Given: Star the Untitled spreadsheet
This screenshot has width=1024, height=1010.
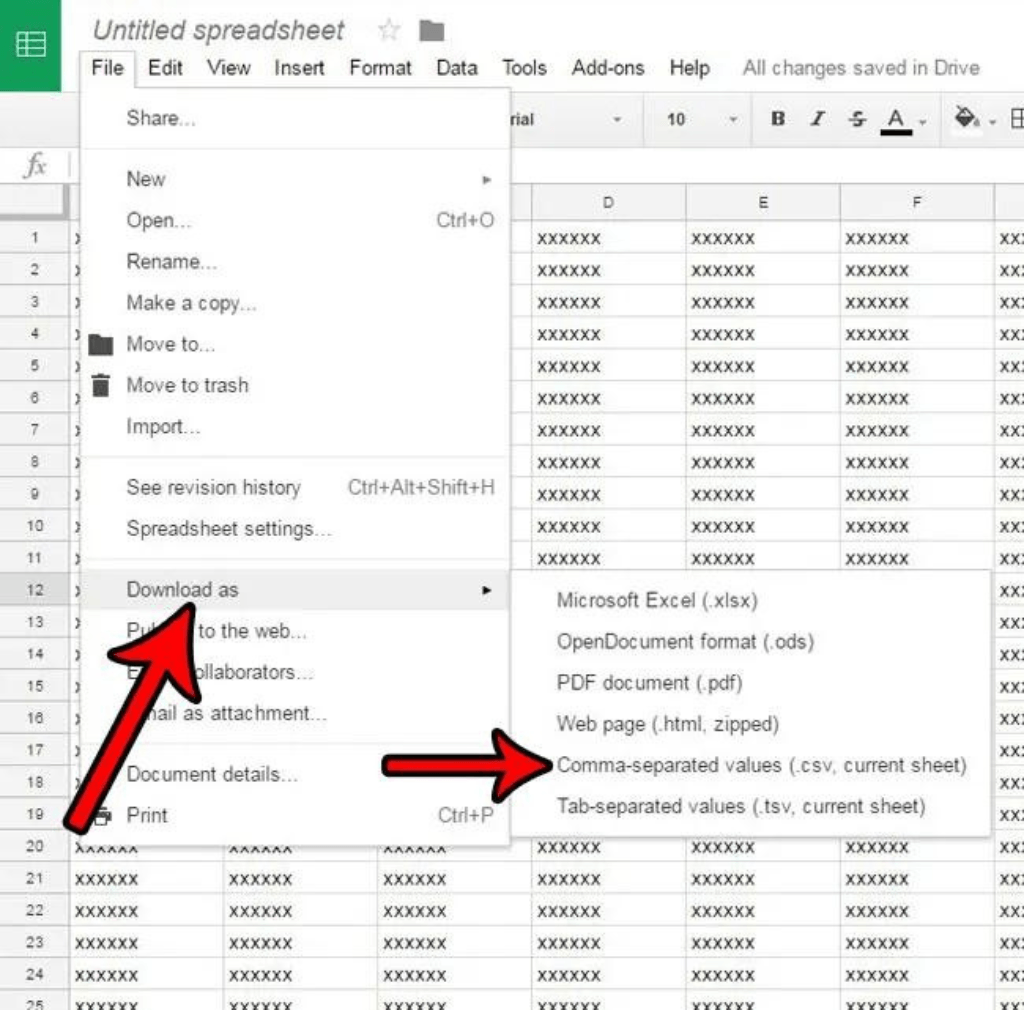Looking at the screenshot, I should click(388, 31).
